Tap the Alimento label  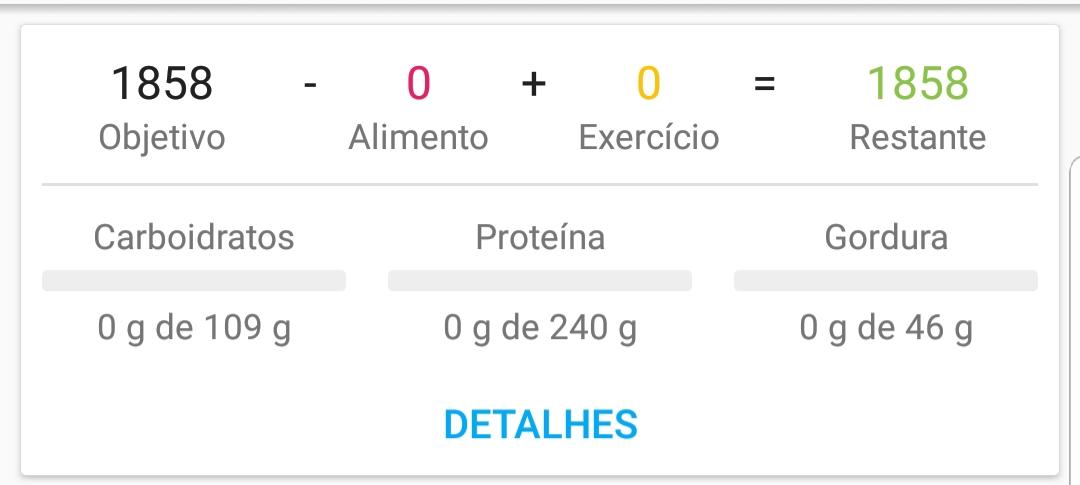419,137
